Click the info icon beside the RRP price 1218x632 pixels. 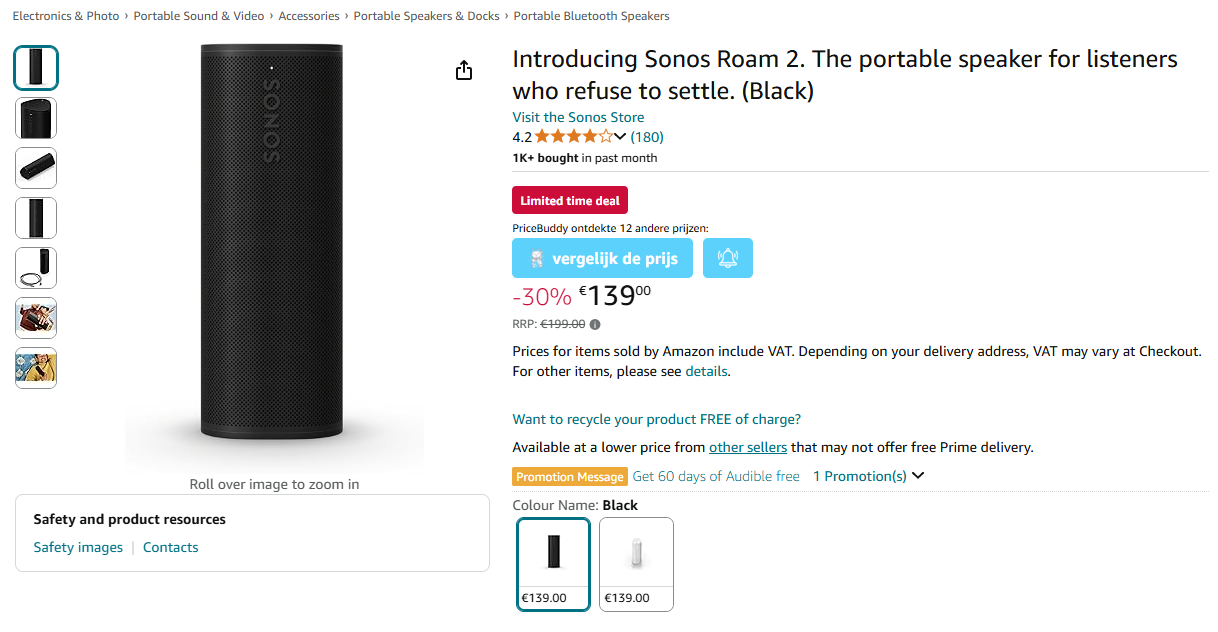tap(594, 324)
